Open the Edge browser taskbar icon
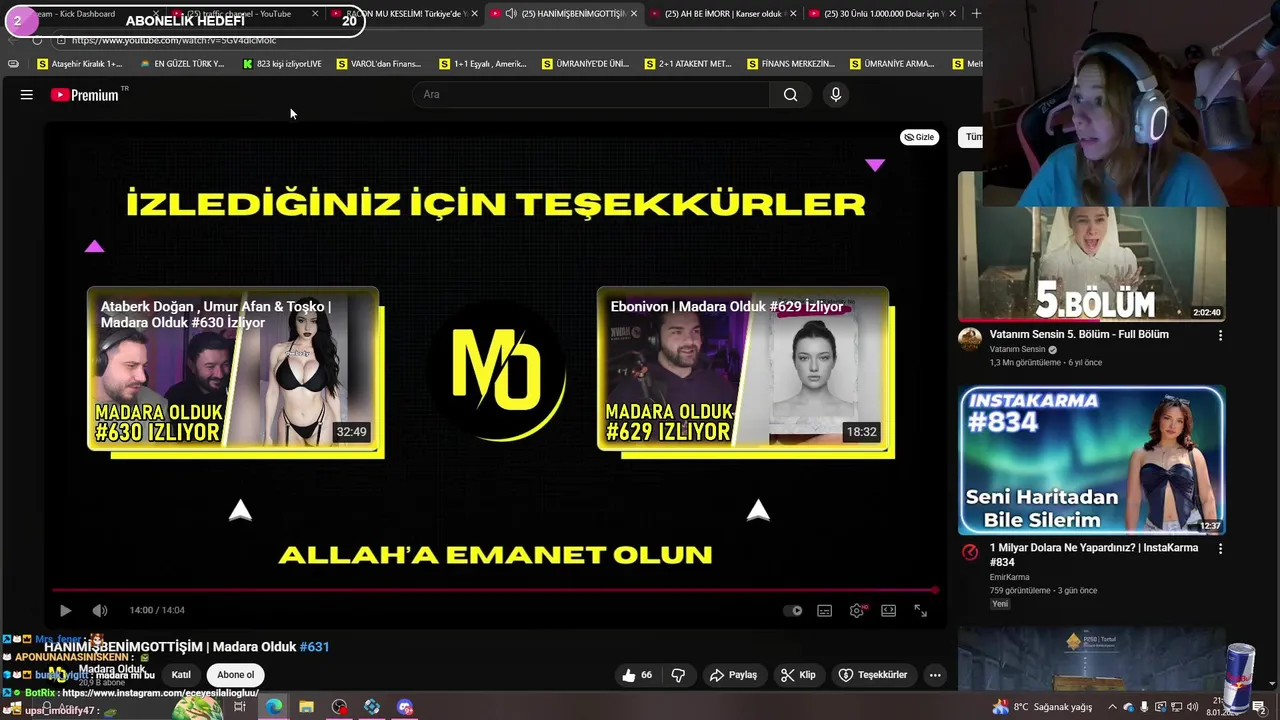Screen dimensions: 1280x720 tap(274, 707)
